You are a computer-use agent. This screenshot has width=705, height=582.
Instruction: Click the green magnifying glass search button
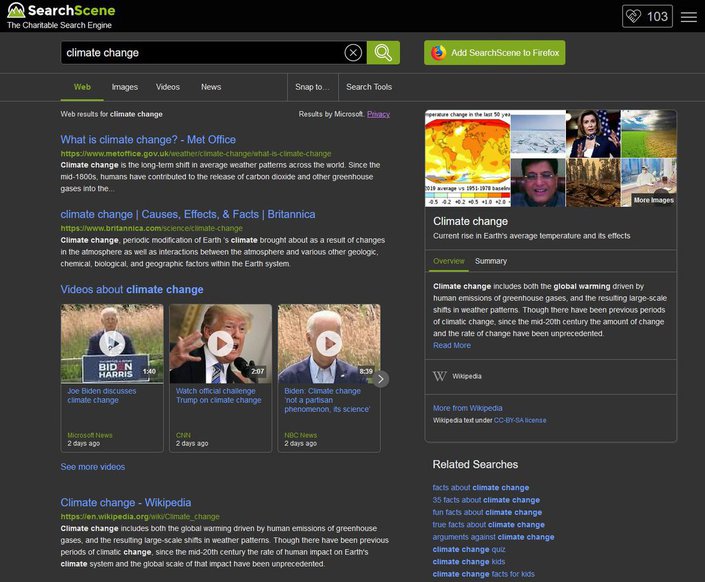383,53
